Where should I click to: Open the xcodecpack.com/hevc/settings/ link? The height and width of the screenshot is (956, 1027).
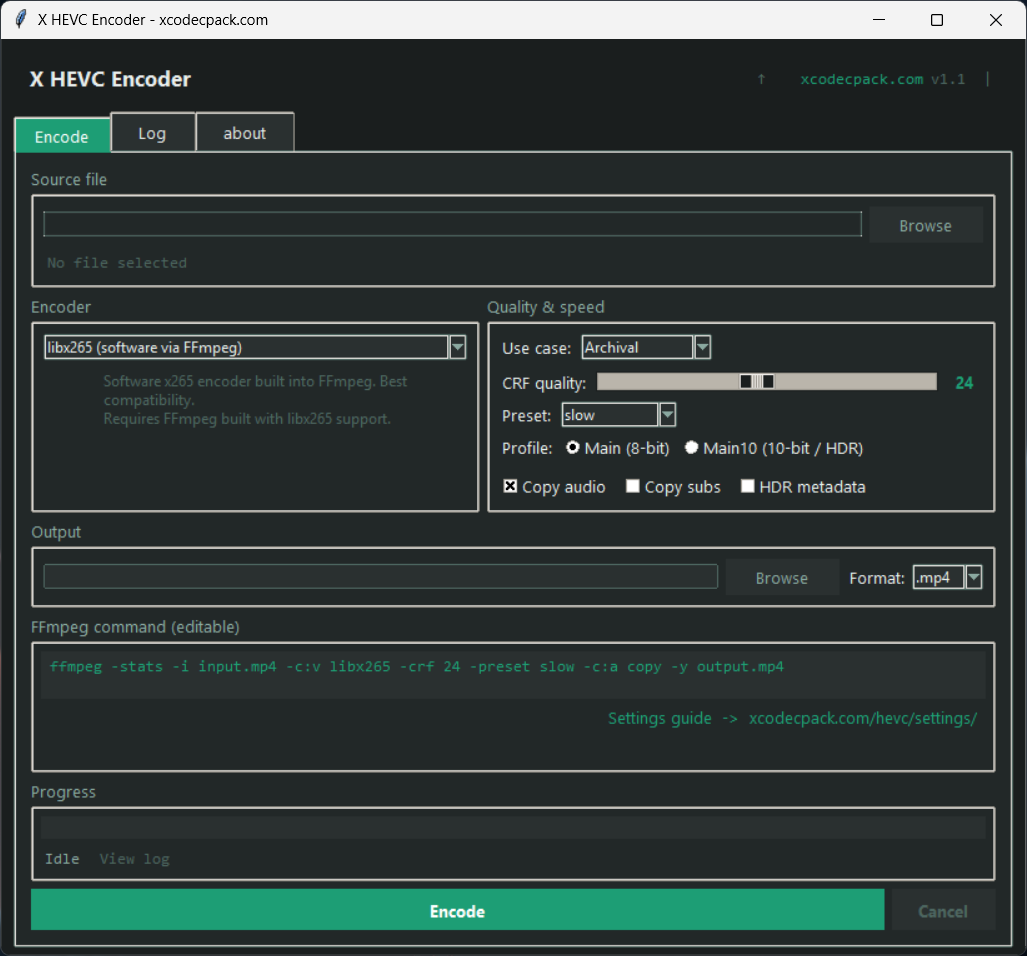(x=863, y=718)
